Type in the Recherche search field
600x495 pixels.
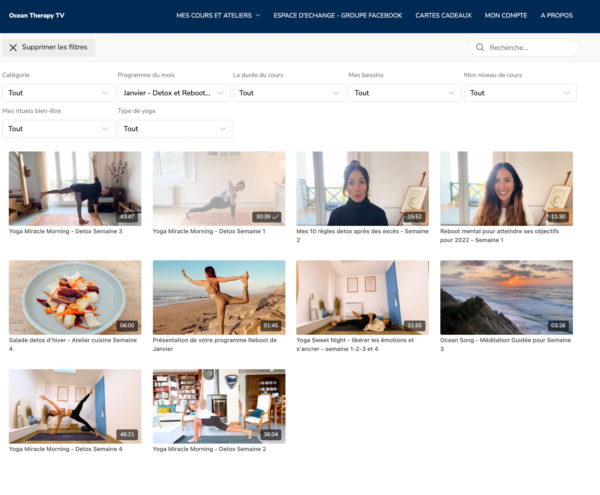tap(530, 47)
